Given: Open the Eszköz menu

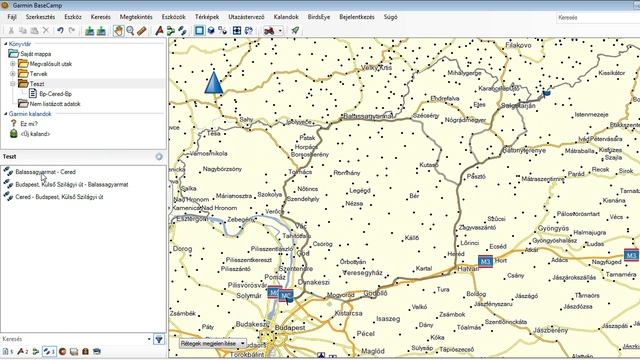Looking at the screenshot, I should pyautogui.click(x=73, y=17).
